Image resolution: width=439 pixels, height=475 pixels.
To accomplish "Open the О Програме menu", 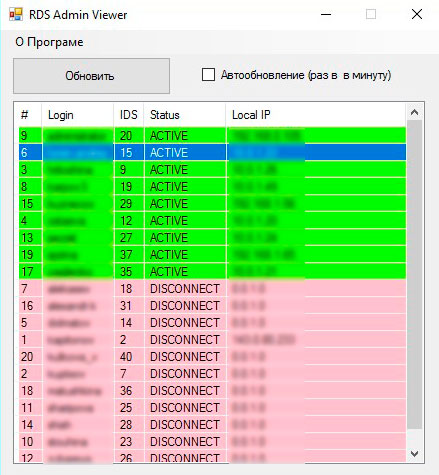I will click(x=49, y=42).
